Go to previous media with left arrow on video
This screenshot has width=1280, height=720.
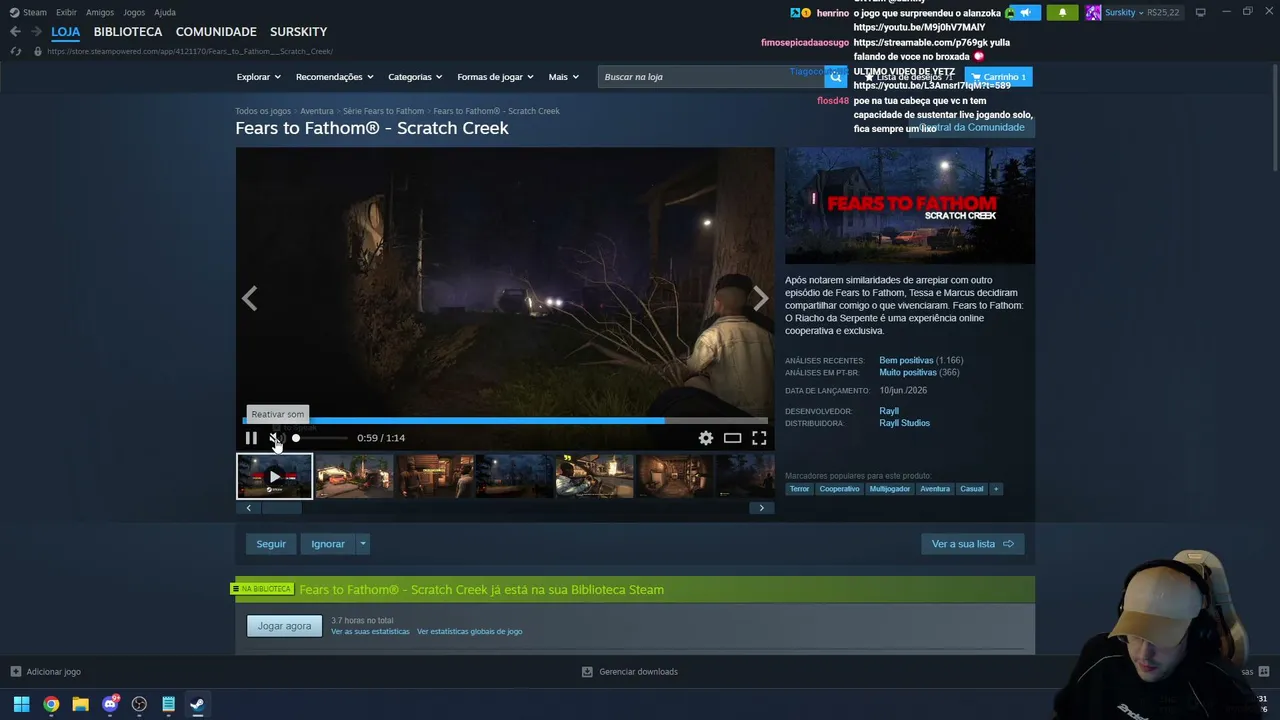click(x=249, y=298)
